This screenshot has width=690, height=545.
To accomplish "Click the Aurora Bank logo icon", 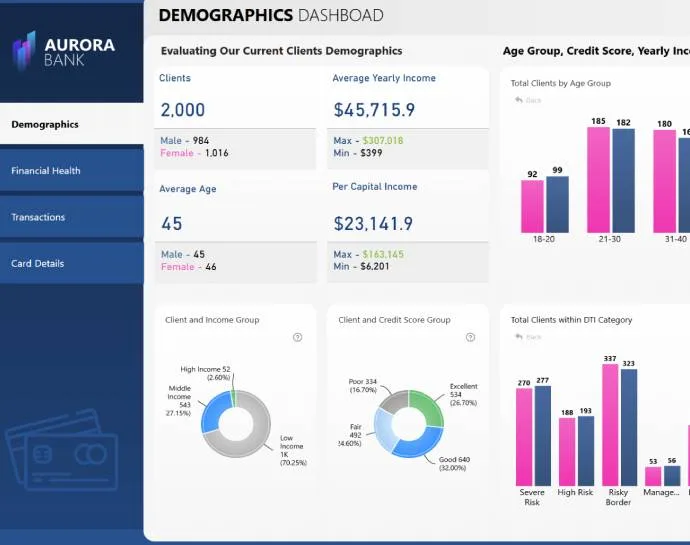I will pos(24,51).
